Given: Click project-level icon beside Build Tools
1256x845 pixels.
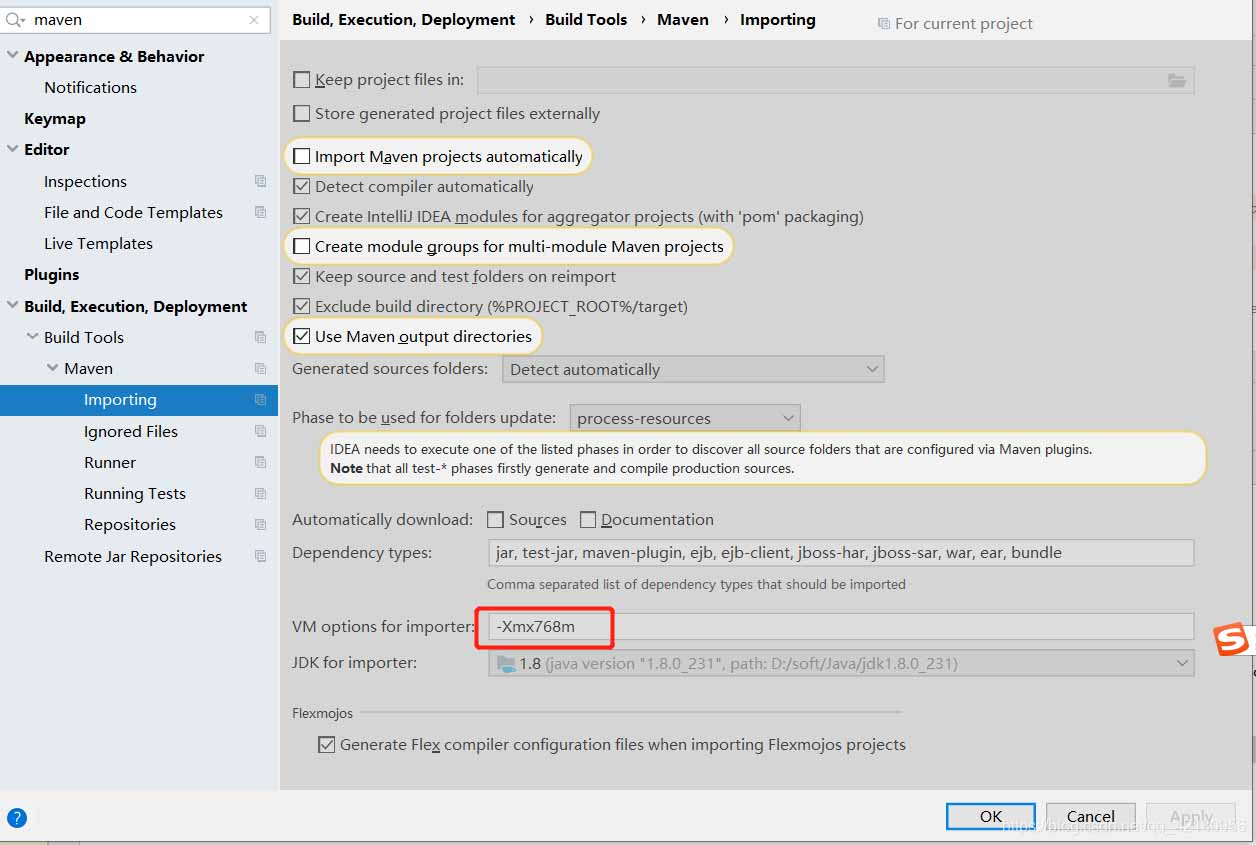Looking at the screenshot, I should 260,337.
